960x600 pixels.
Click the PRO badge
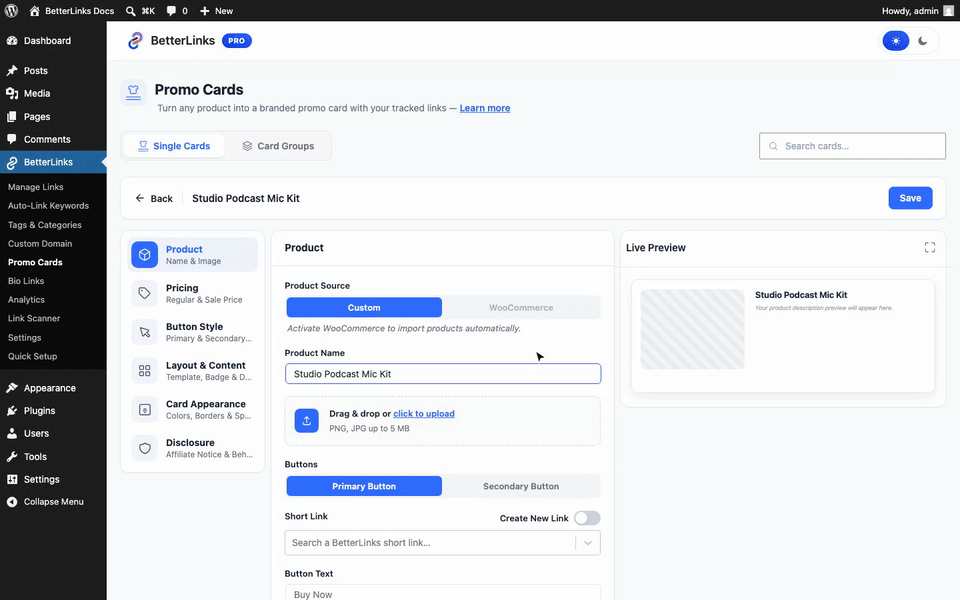pos(236,40)
